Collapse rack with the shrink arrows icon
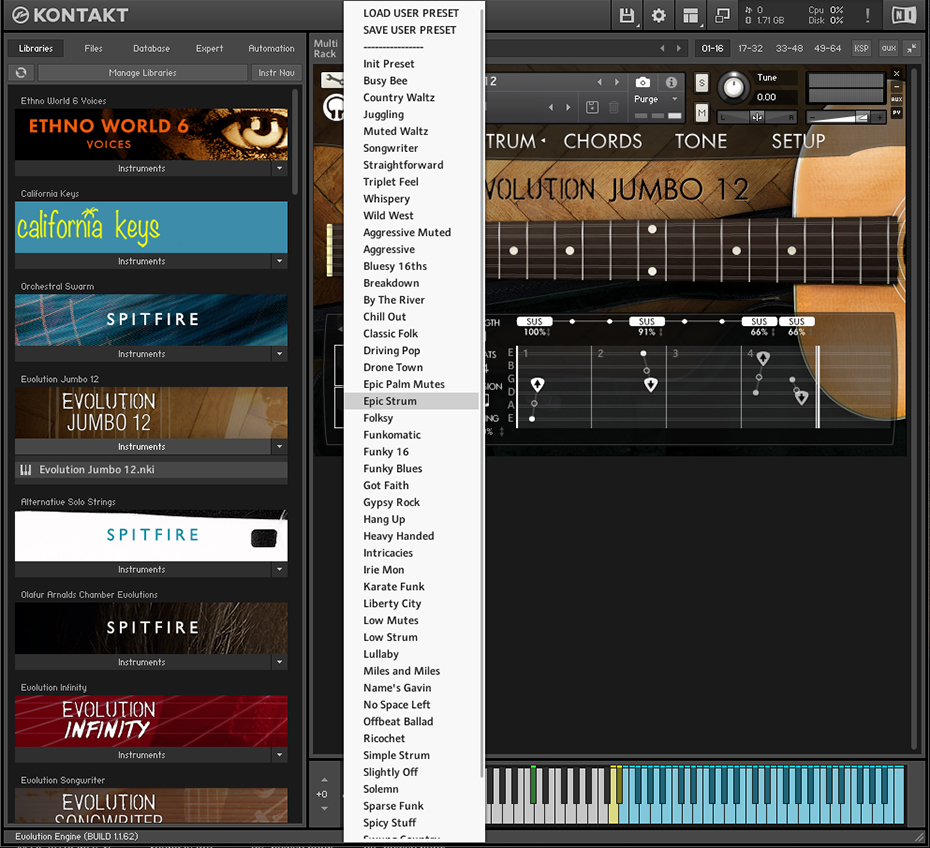 point(911,49)
